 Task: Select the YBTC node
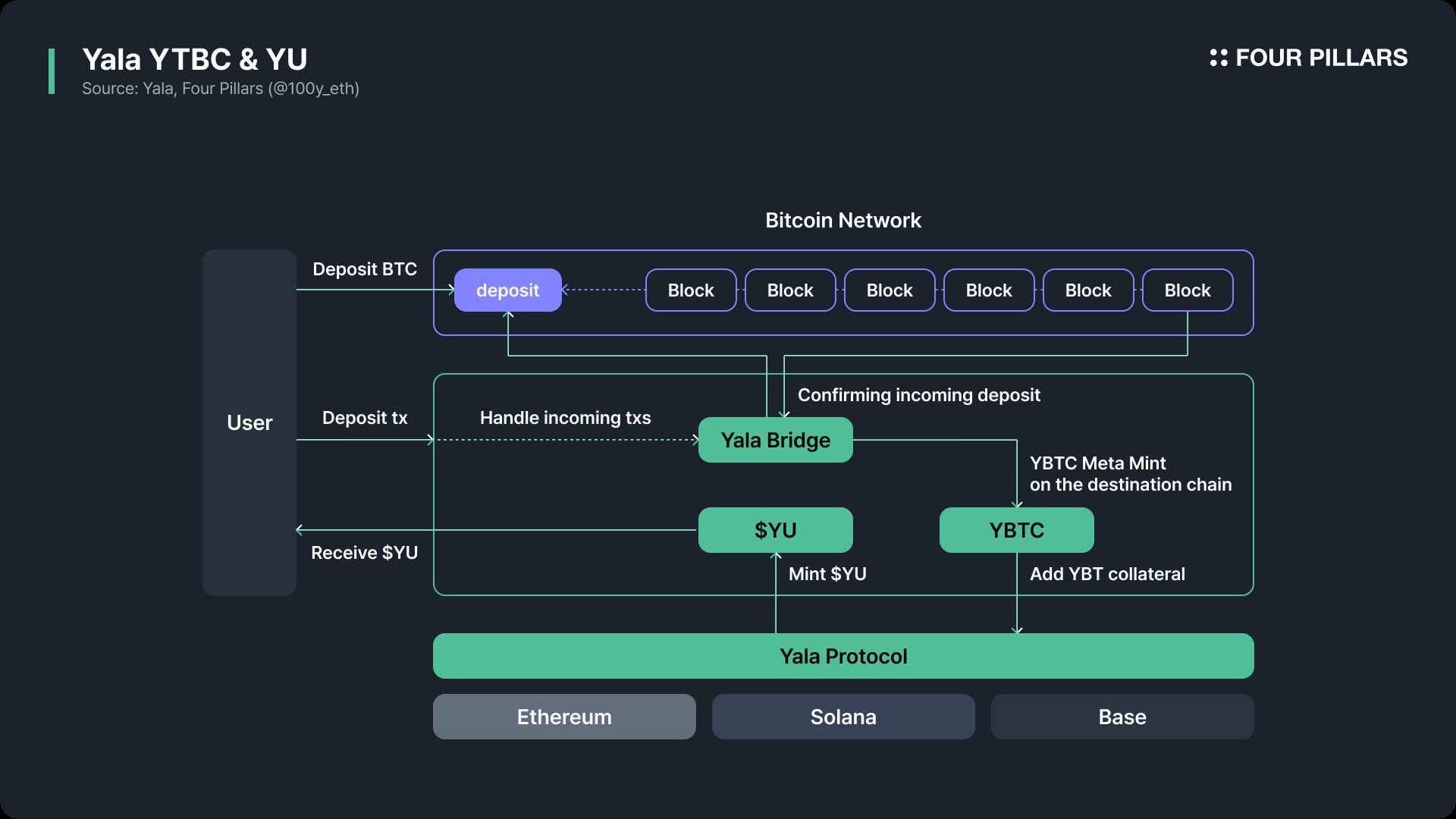[1017, 530]
